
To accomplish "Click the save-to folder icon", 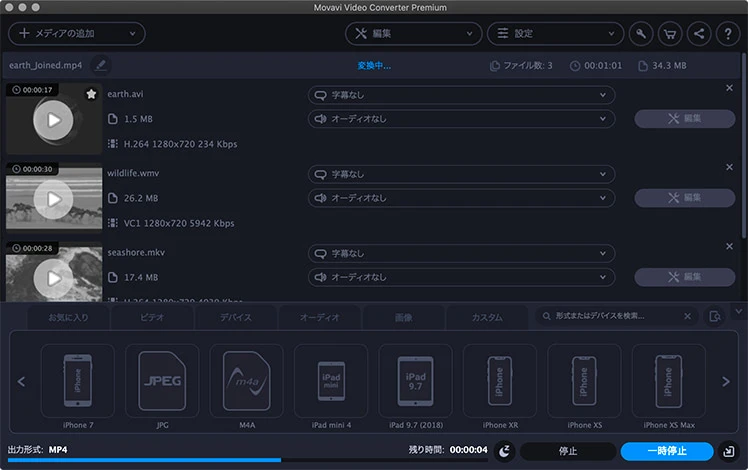I will click(x=728, y=451).
